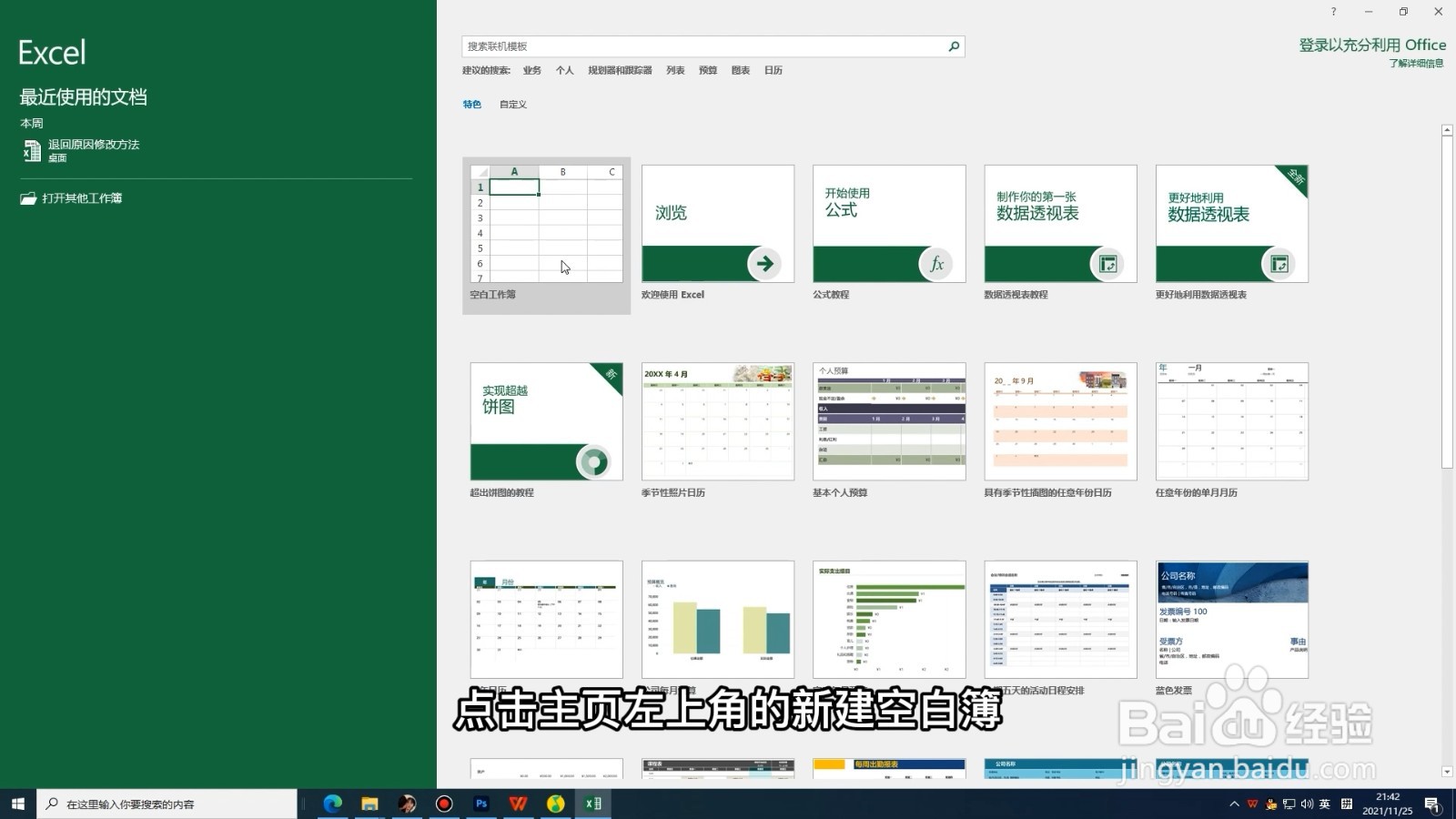The height and width of the screenshot is (819, 1456).
Task: Click 登录以充分利用 Office sign-in link
Action: click(x=1372, y=45)
